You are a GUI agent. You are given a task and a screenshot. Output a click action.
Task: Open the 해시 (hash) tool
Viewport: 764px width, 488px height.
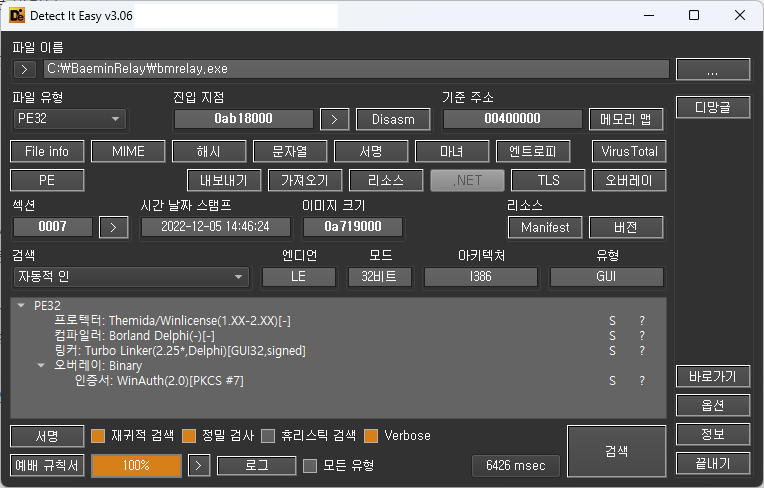pos(209,151)
